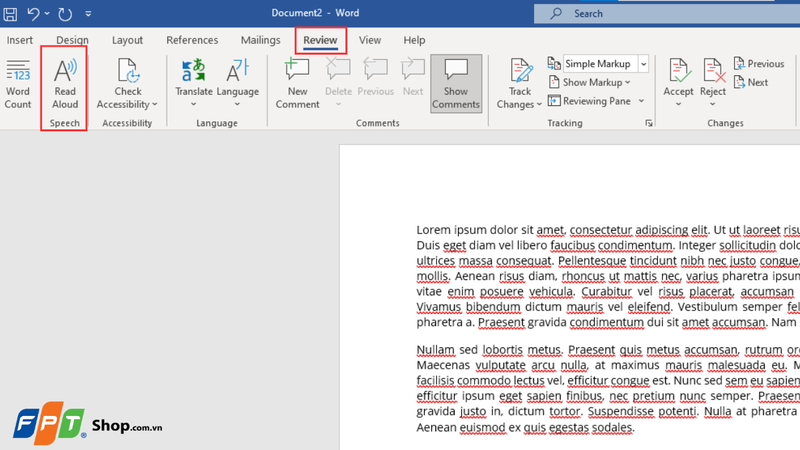Expand the Simple Markup dropdown
The width and height of the screenshot is (800, 450).
(x=643, y=64)
